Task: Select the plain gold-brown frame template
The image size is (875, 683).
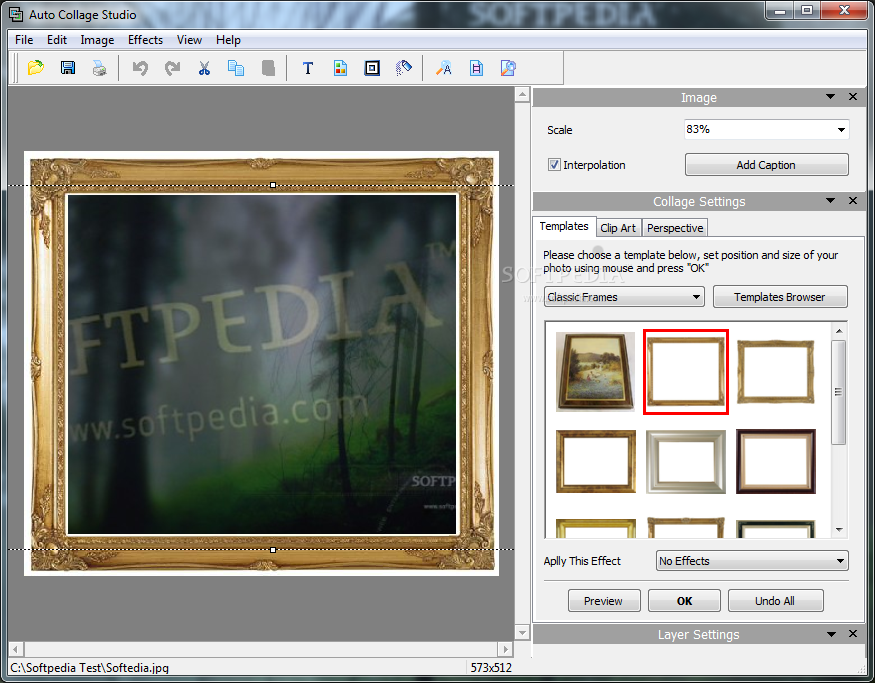Action: (x=595, y=461)
